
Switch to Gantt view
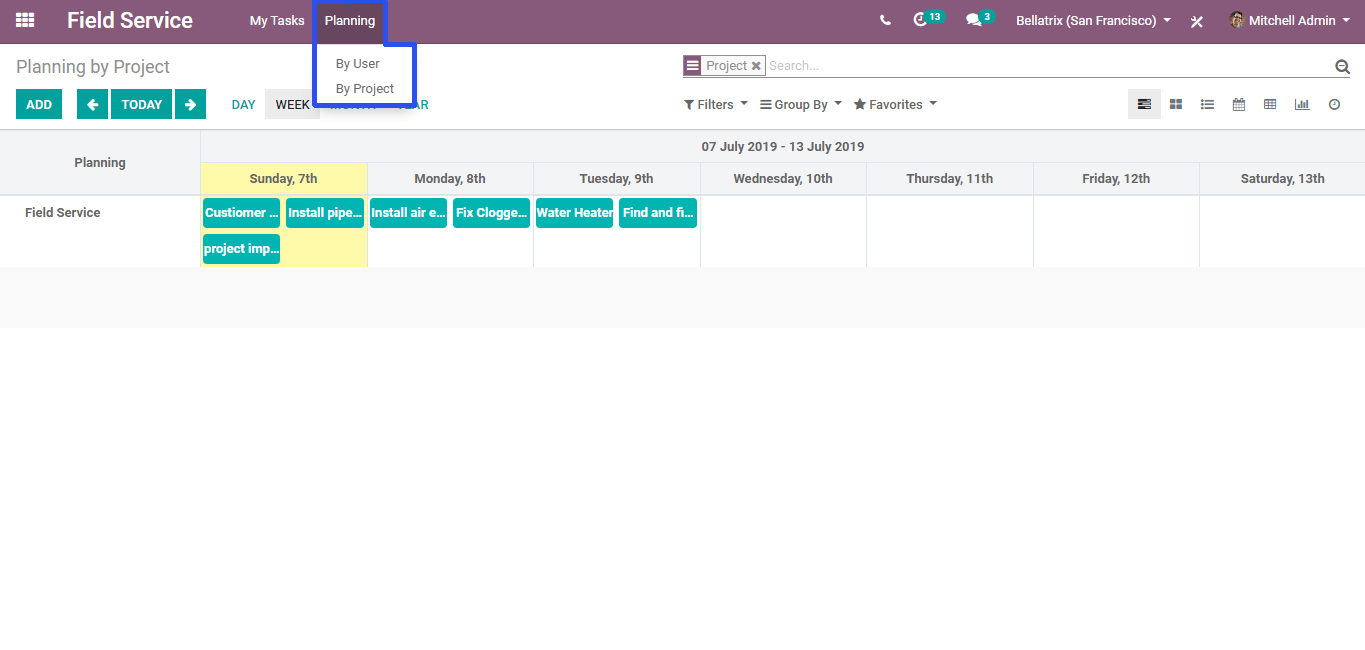pos(1144,104)
